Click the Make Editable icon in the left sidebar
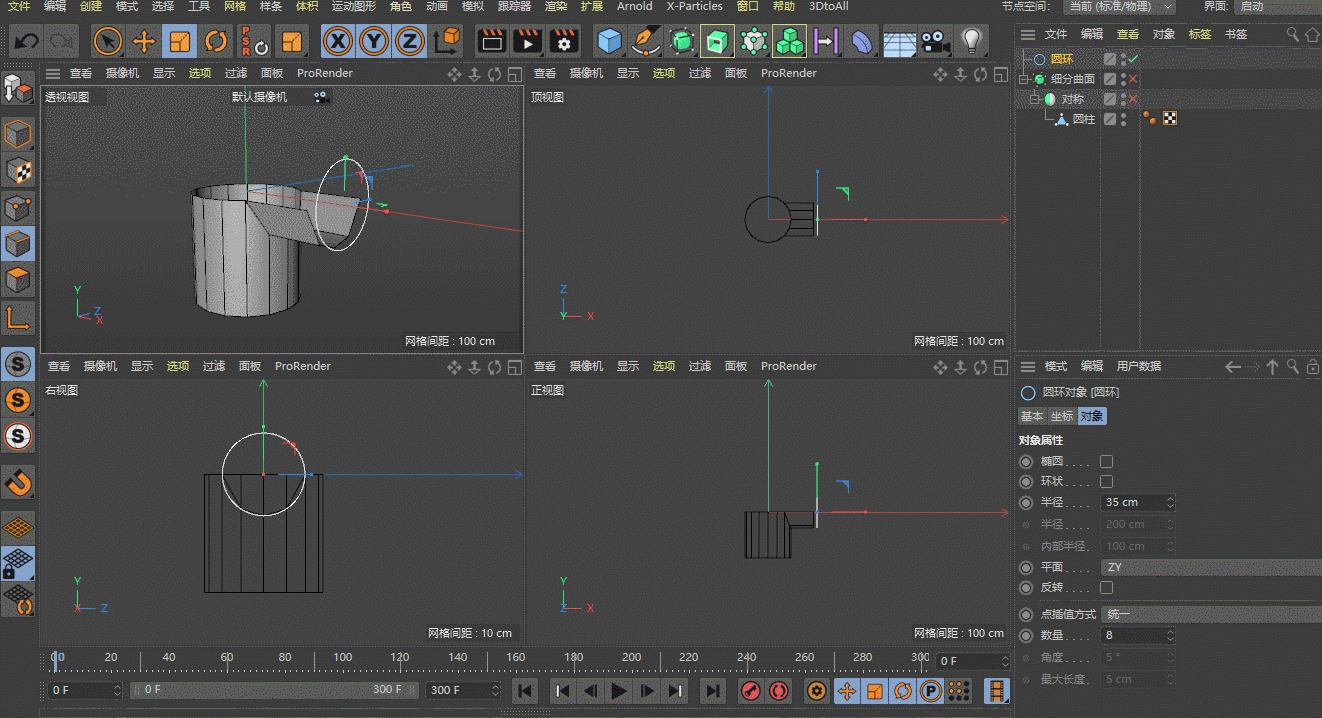Image resolution: width=1322 pixels, height=718 pixels. (19, 89)
